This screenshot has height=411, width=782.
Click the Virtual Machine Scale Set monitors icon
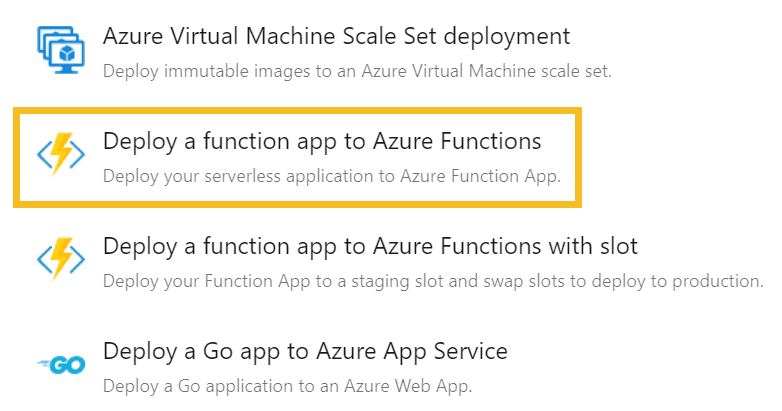coord(61,50)
